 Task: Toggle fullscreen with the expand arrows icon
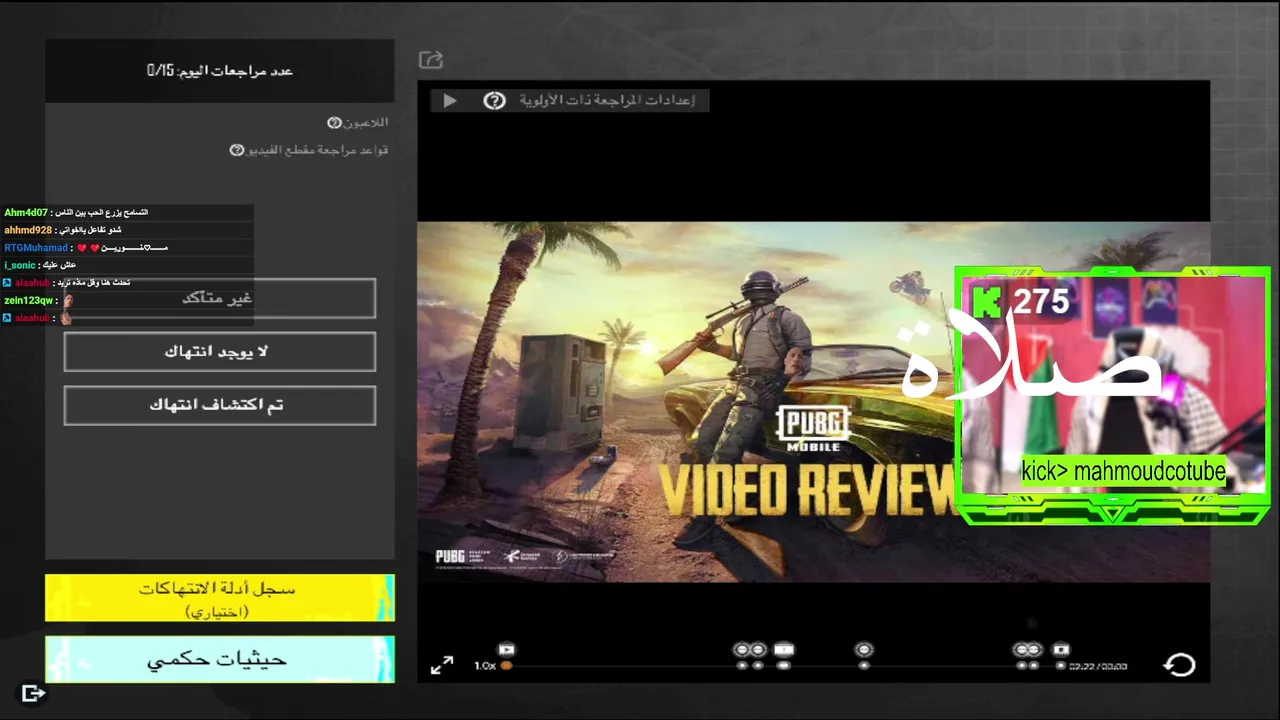click(x=442, y=665)
